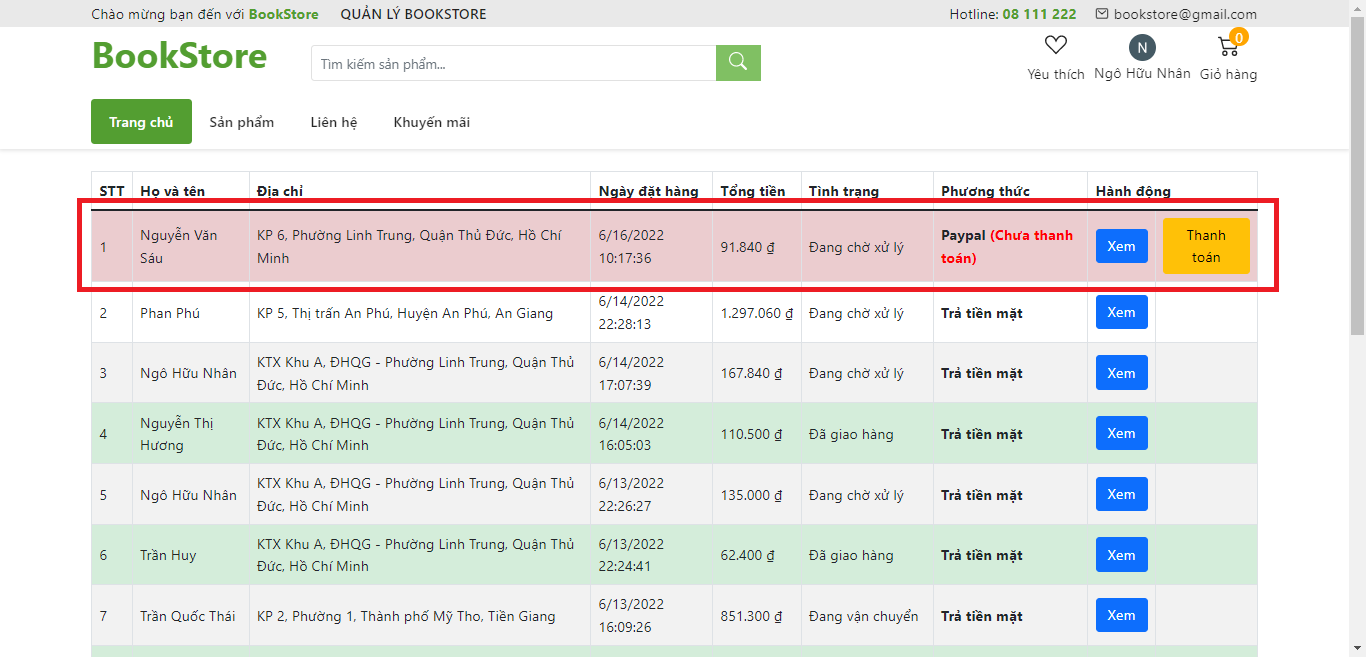
Task: Click the BookStore logo
Action: click(x=180, y=57)
